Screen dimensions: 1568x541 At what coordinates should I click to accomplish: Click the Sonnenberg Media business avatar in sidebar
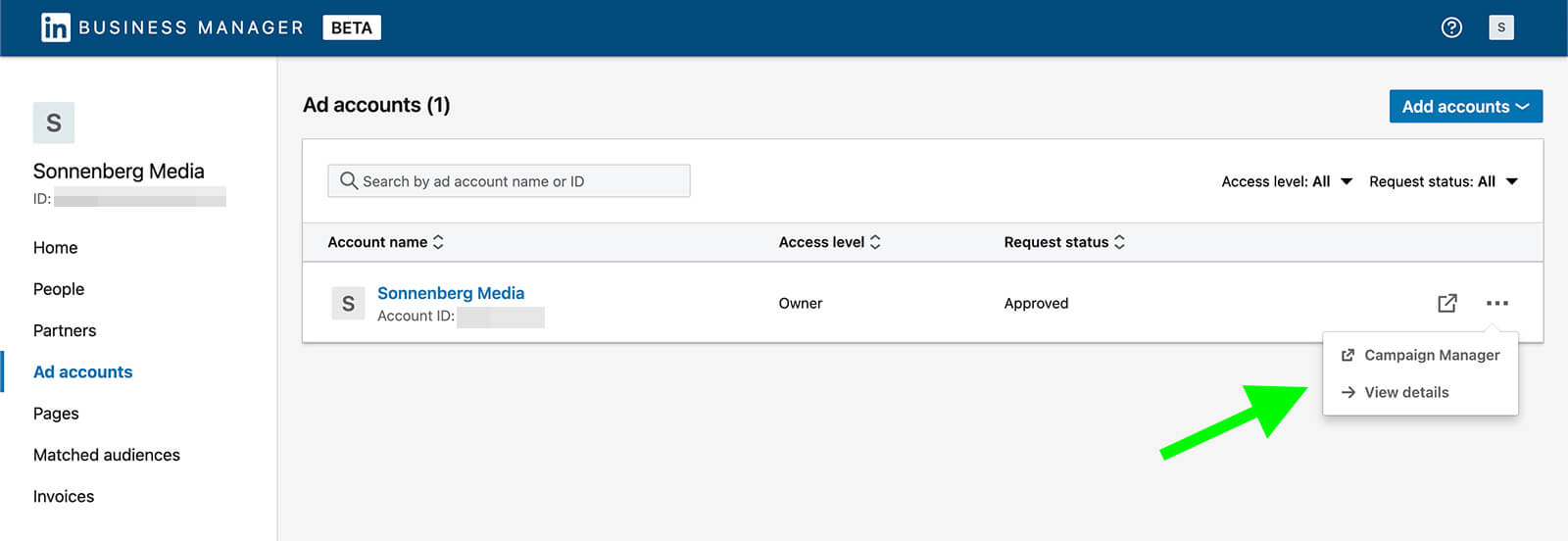click(x=54, y=123)
